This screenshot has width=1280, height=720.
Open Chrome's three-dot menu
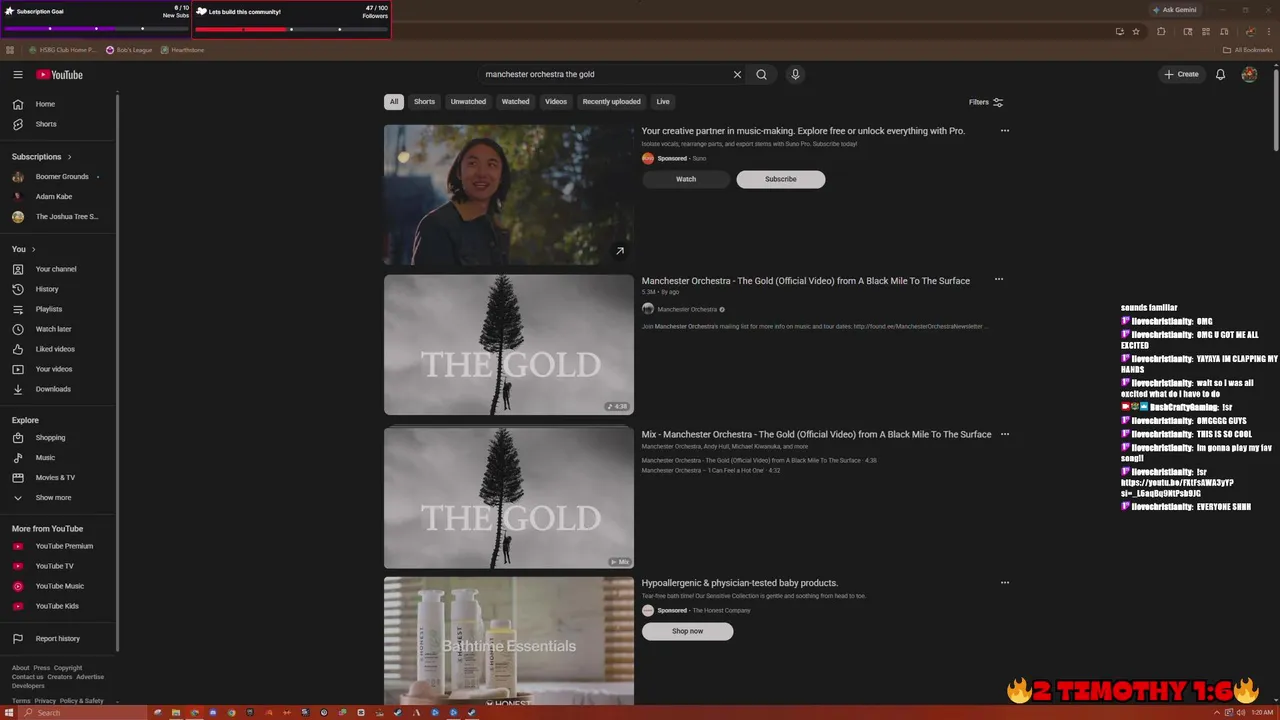click(x=1269, y=31)
